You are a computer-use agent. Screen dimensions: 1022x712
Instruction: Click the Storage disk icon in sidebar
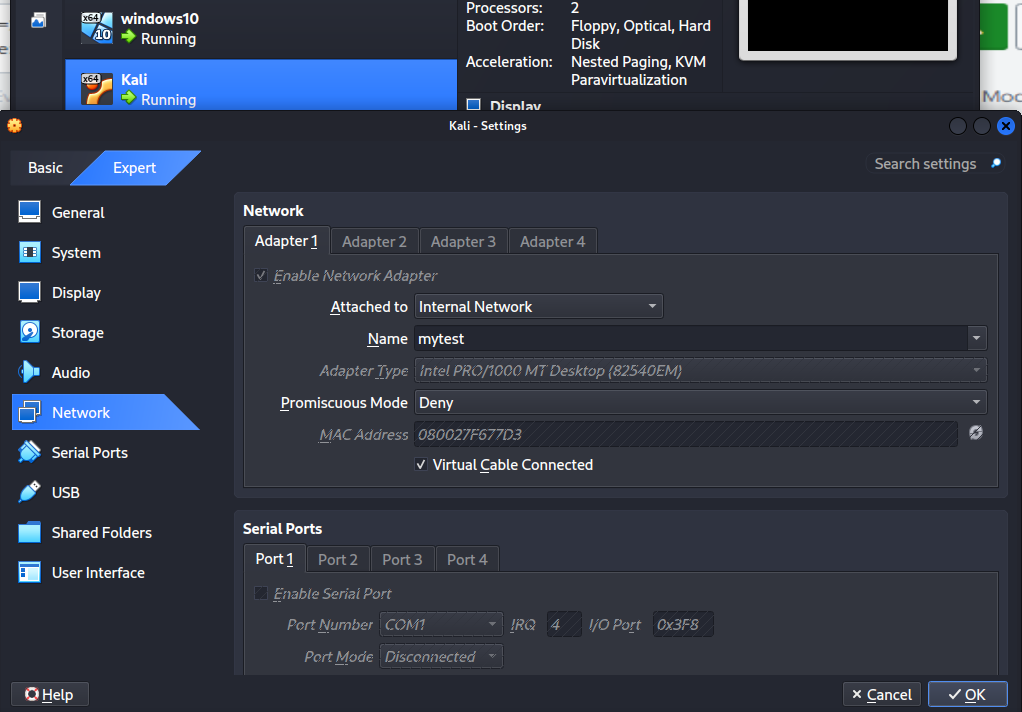(29, 332)
